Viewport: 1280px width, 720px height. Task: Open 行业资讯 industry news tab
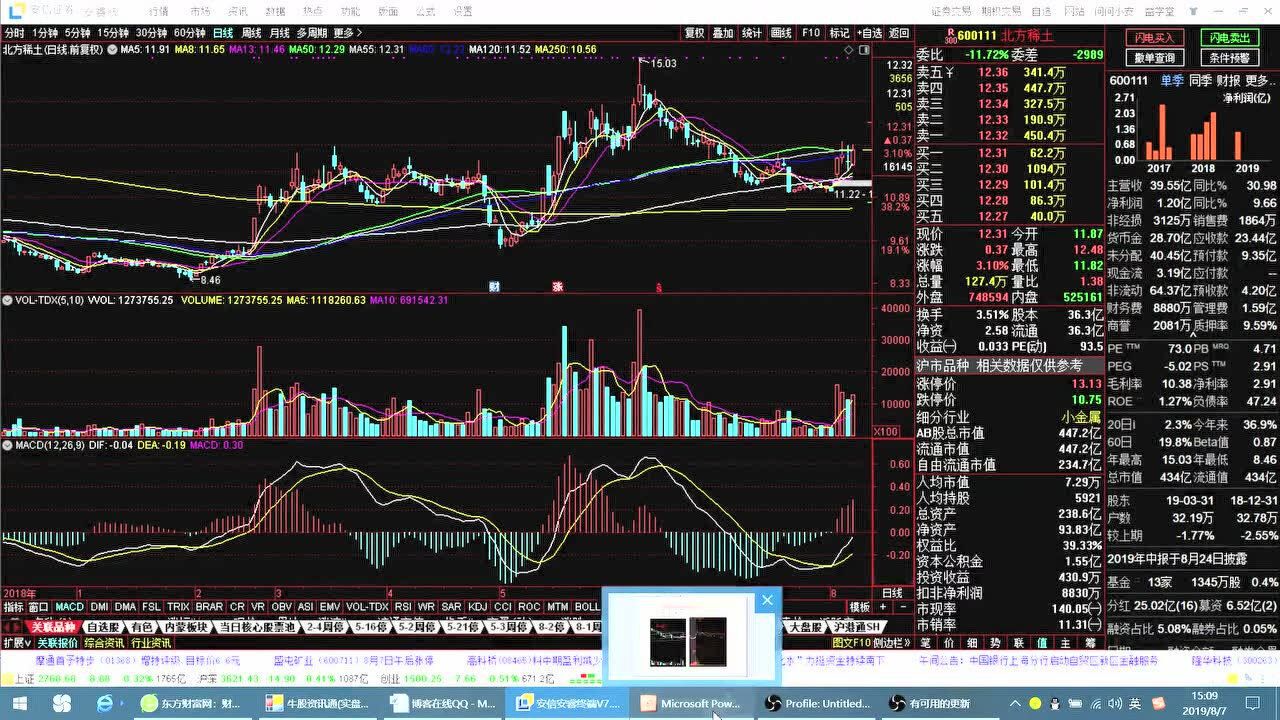pyautogui.click(x=151, y=643)
